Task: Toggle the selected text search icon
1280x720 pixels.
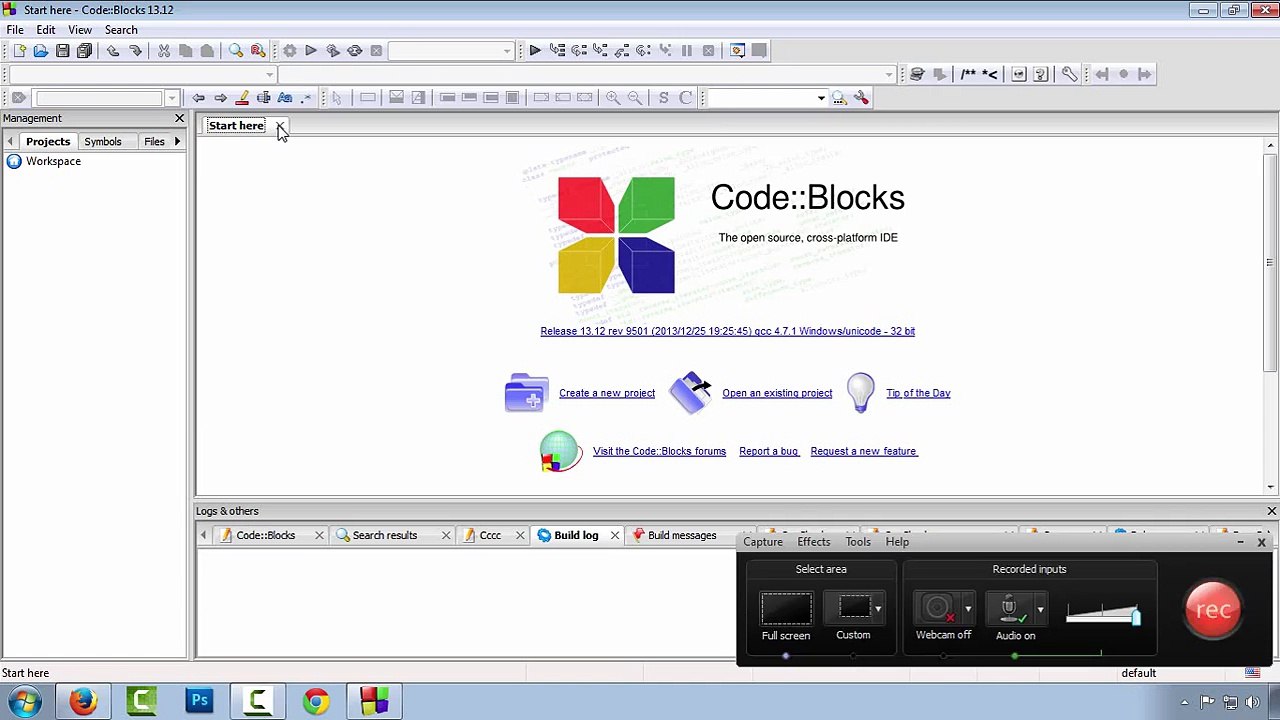Action: (x=263, y=98)
